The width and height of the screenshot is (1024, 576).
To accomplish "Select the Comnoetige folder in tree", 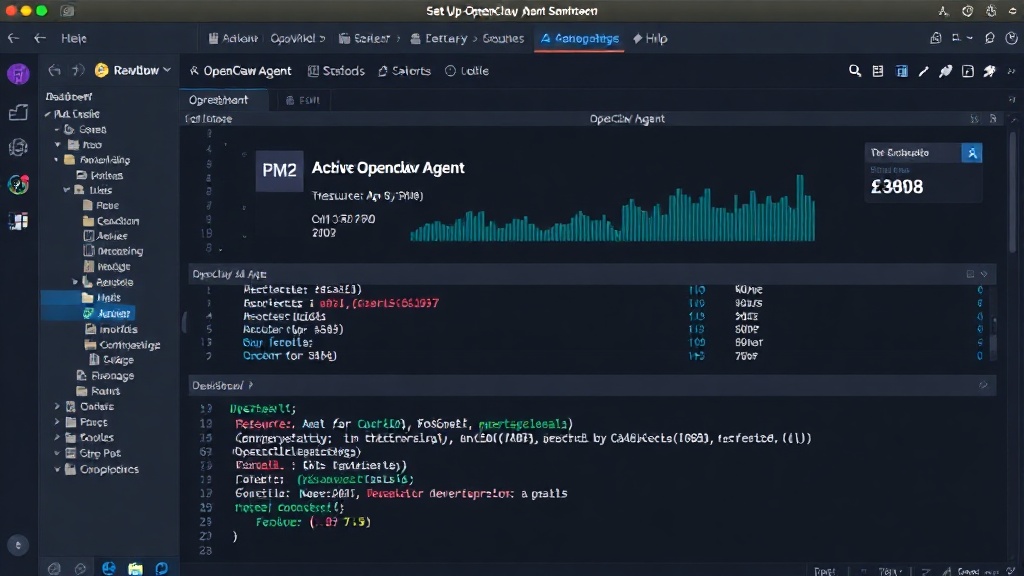I will point(123,345).
